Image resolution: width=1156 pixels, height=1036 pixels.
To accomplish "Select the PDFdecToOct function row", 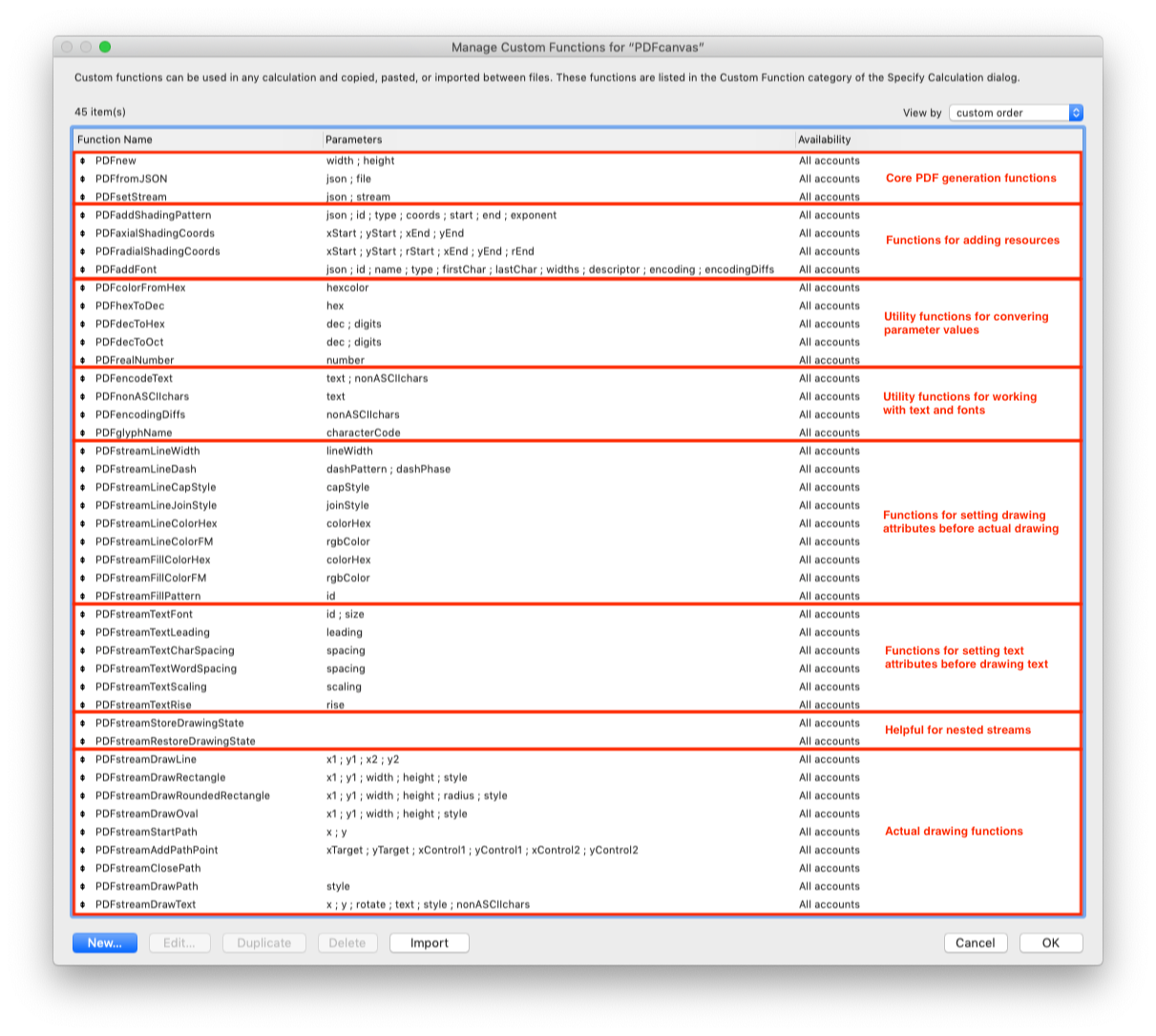I will coord(578,342).
